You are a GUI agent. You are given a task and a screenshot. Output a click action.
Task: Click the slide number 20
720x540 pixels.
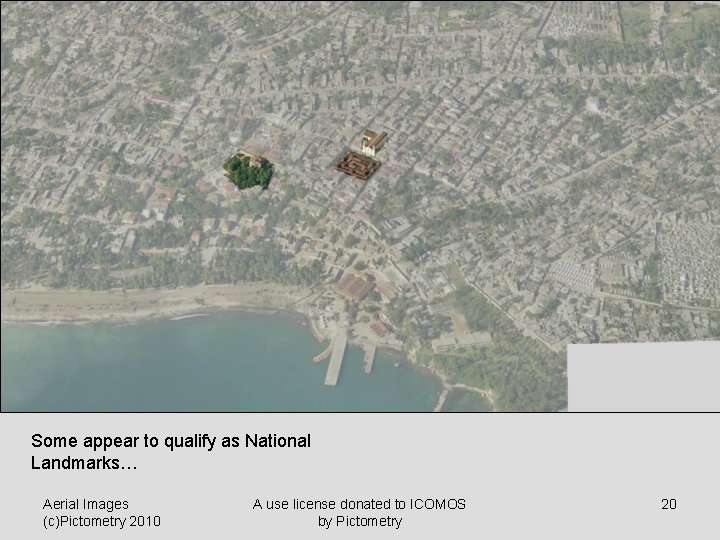[669, 504]
